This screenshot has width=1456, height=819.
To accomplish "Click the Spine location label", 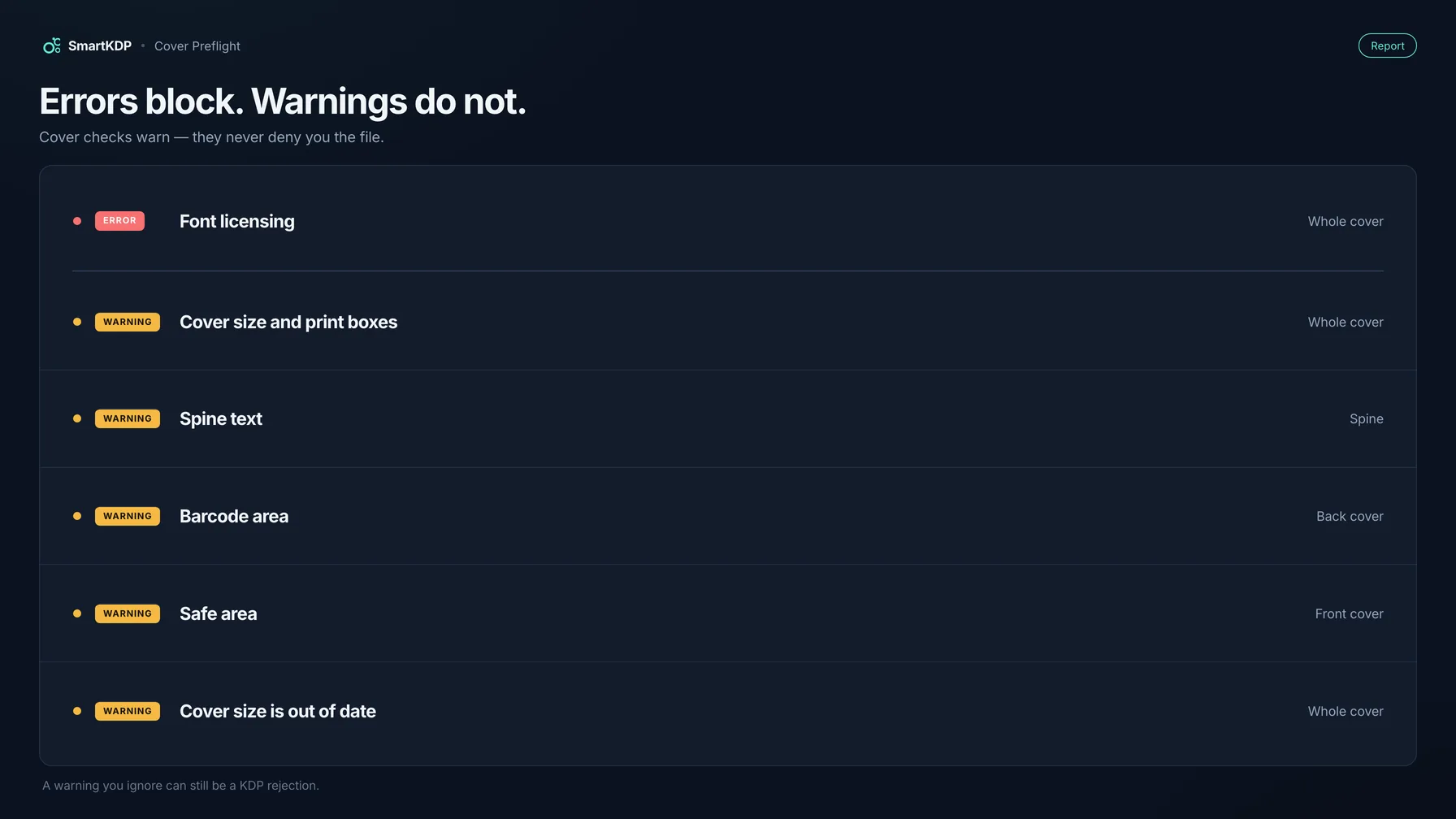I will tap(1366, 418).
